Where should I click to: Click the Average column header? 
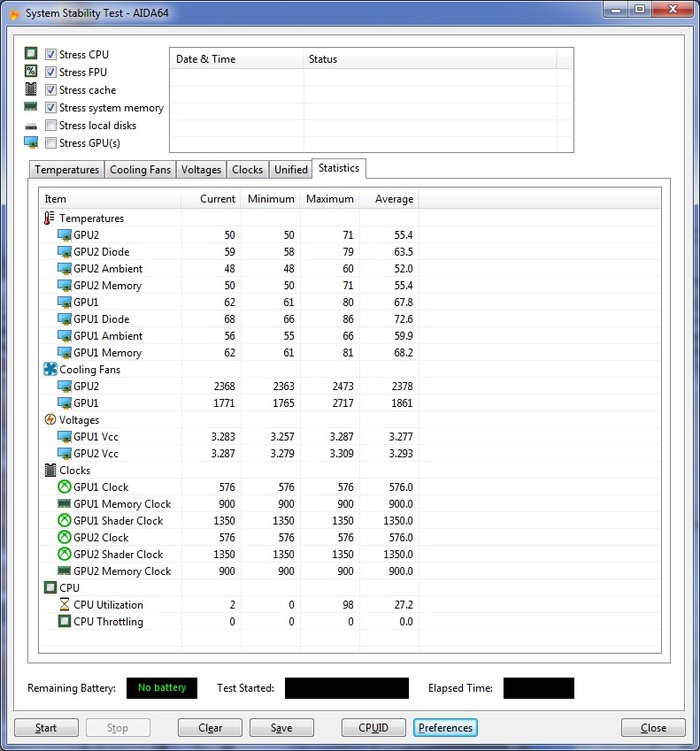(x=389, y=199)
